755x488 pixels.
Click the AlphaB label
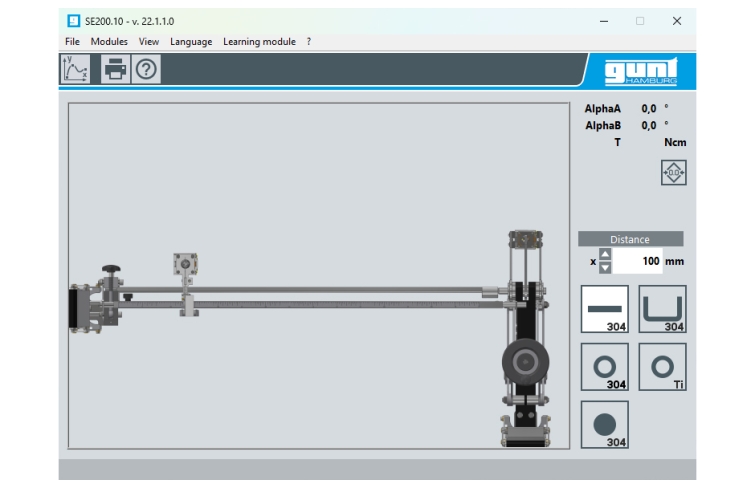coord(603,126)
